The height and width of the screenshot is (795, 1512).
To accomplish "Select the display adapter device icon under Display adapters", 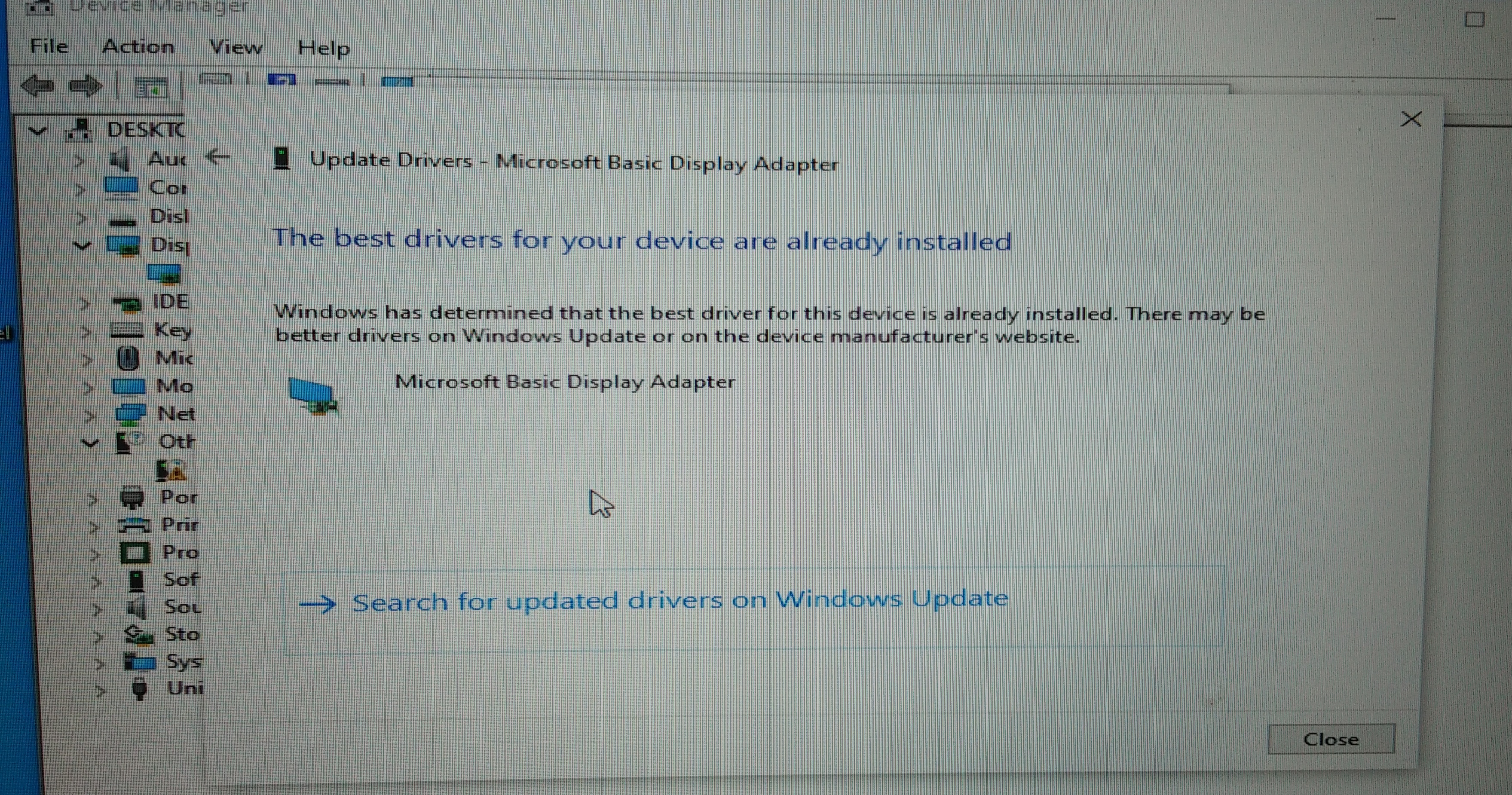I will [164, 274].
